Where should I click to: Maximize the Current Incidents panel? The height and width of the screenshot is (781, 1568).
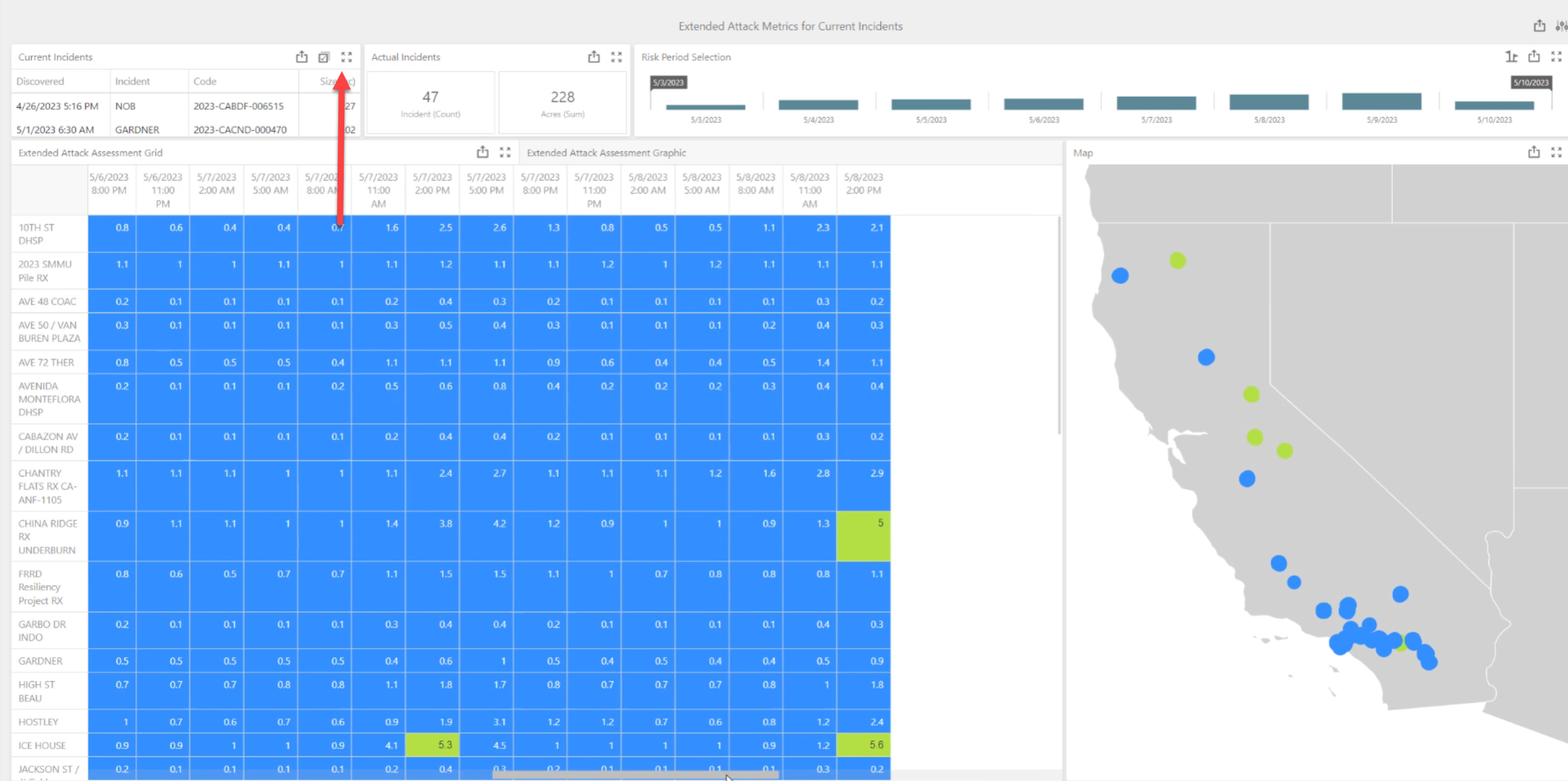[x=347, y=56]
